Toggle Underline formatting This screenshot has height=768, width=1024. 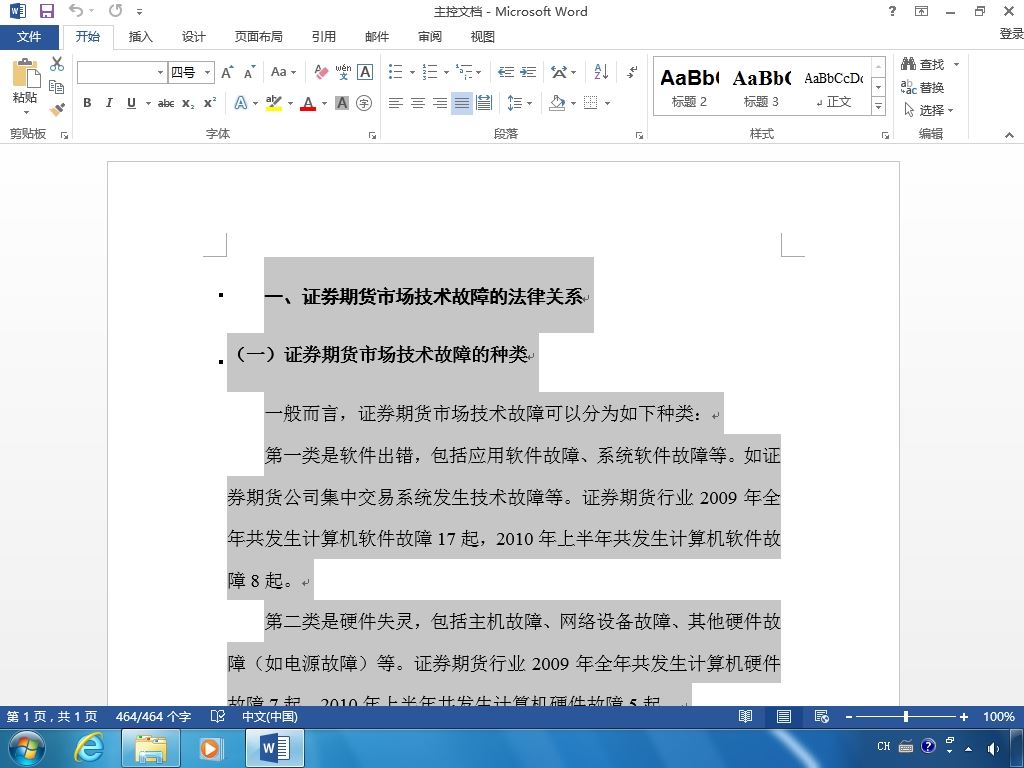[131, 103]
